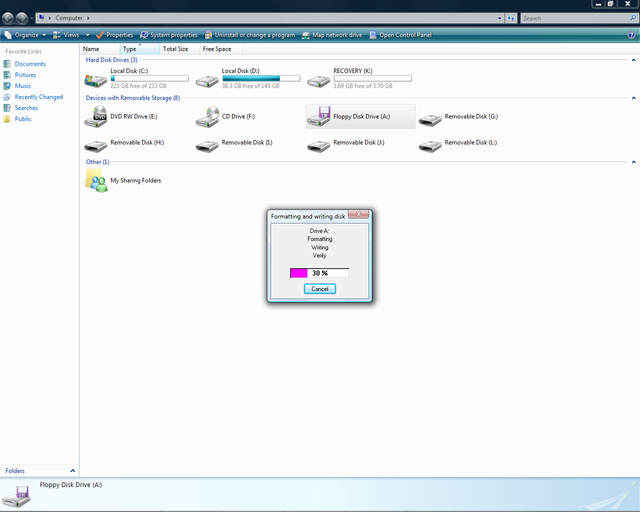Viewport: 640px width, 512px height.
Task: Expand the Views dropdown arrow
Action: [x=87, y=35]
